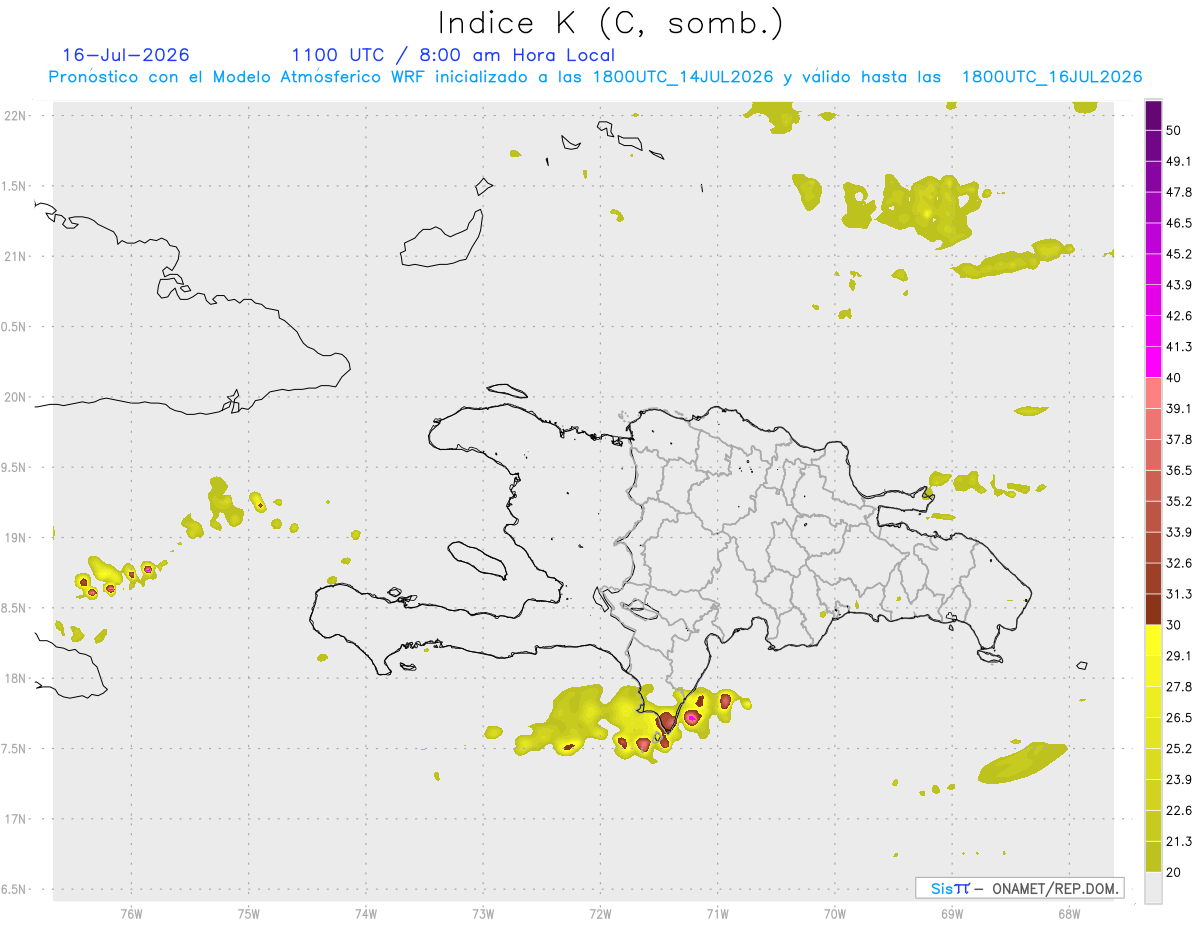The image size is (1200, 927).
Task: Click the 73W longitude label
Action: pyautogui.click(x=483, y=914)
